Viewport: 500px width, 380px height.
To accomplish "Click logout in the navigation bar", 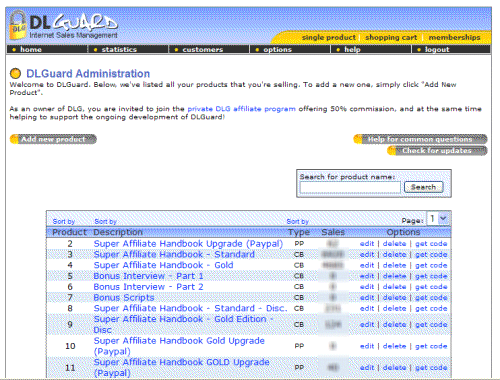I will (437, 49).
